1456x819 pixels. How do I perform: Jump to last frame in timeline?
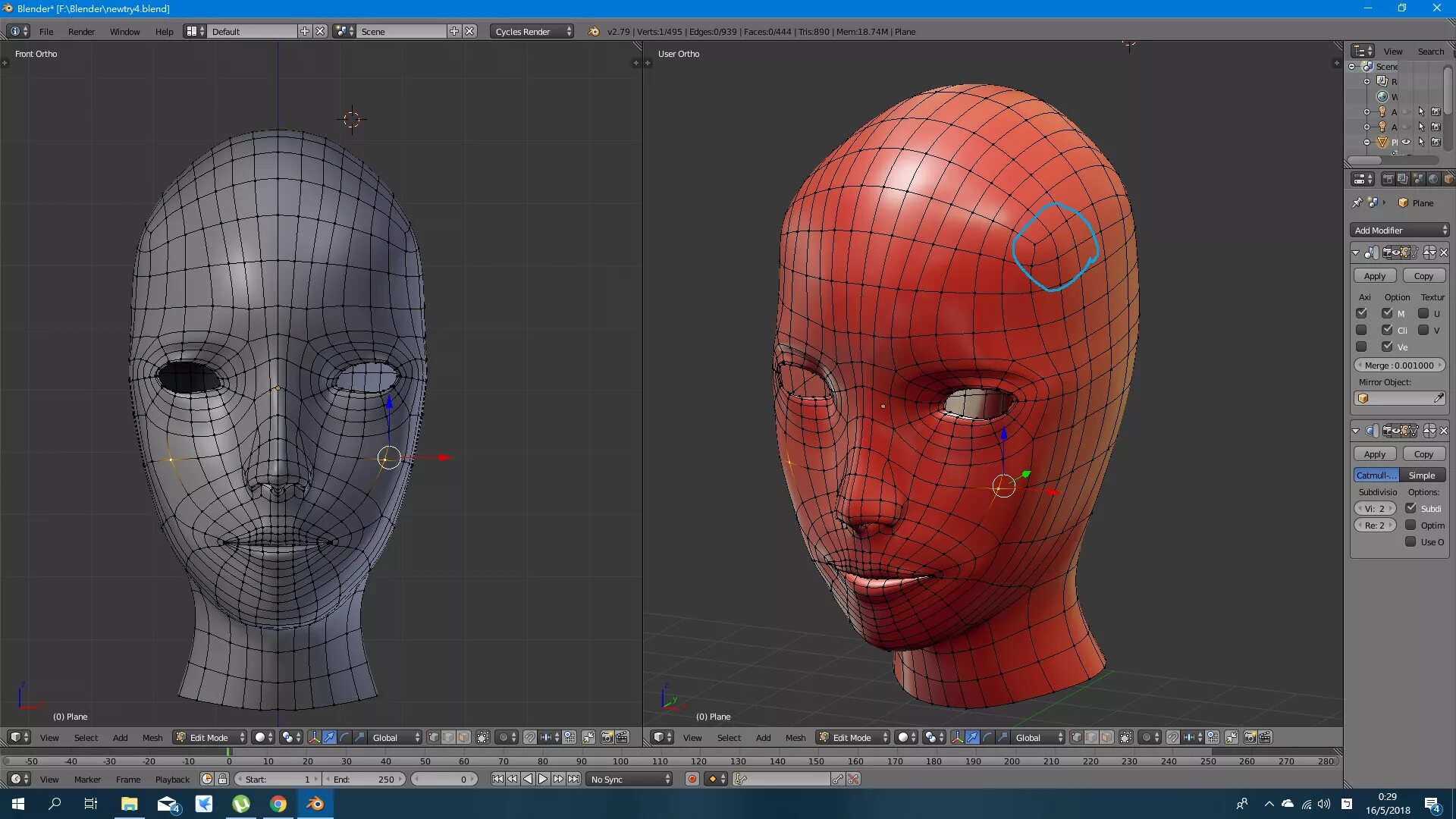pos(574,779)
